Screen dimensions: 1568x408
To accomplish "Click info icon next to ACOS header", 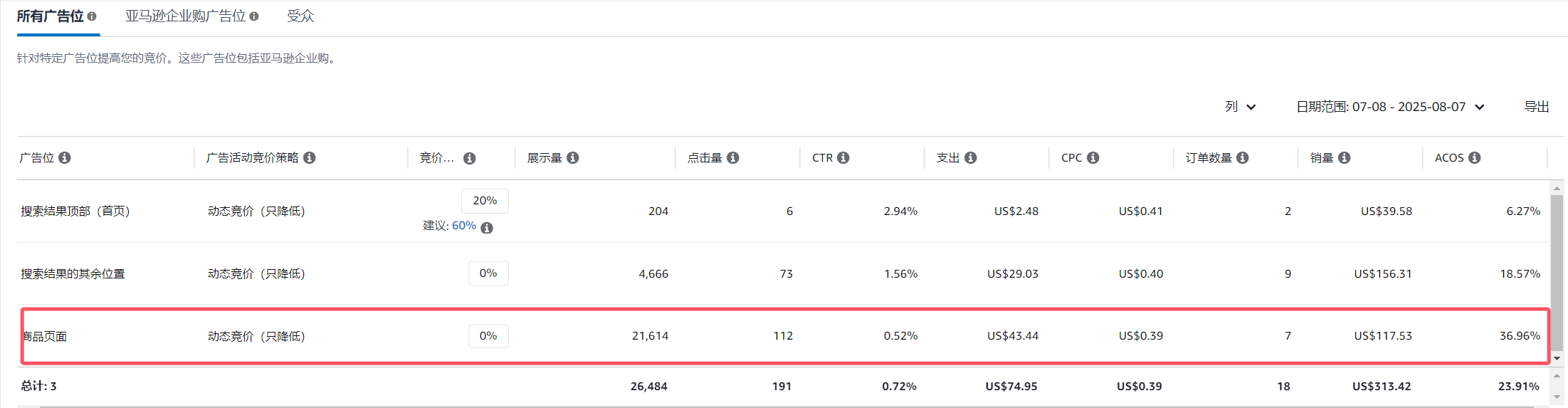I will click(x=1475, y=157).
